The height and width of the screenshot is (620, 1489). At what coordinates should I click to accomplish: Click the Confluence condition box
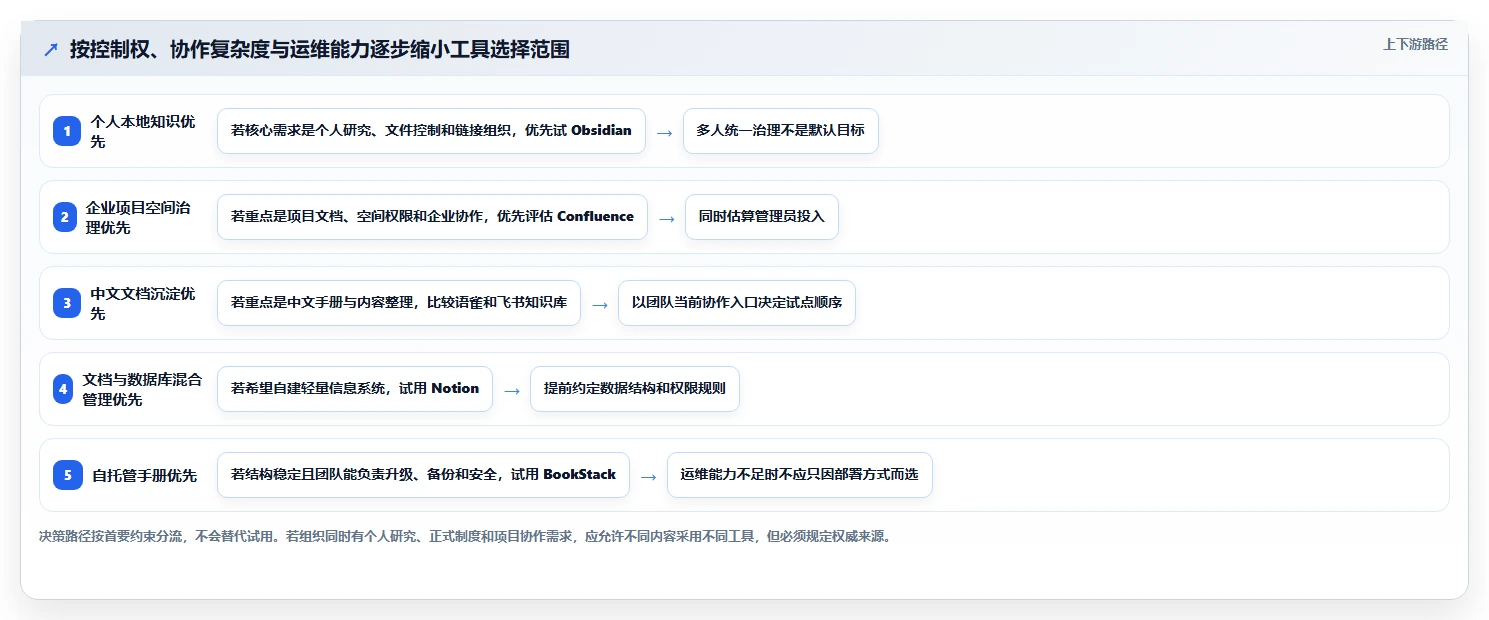(432, 217)
